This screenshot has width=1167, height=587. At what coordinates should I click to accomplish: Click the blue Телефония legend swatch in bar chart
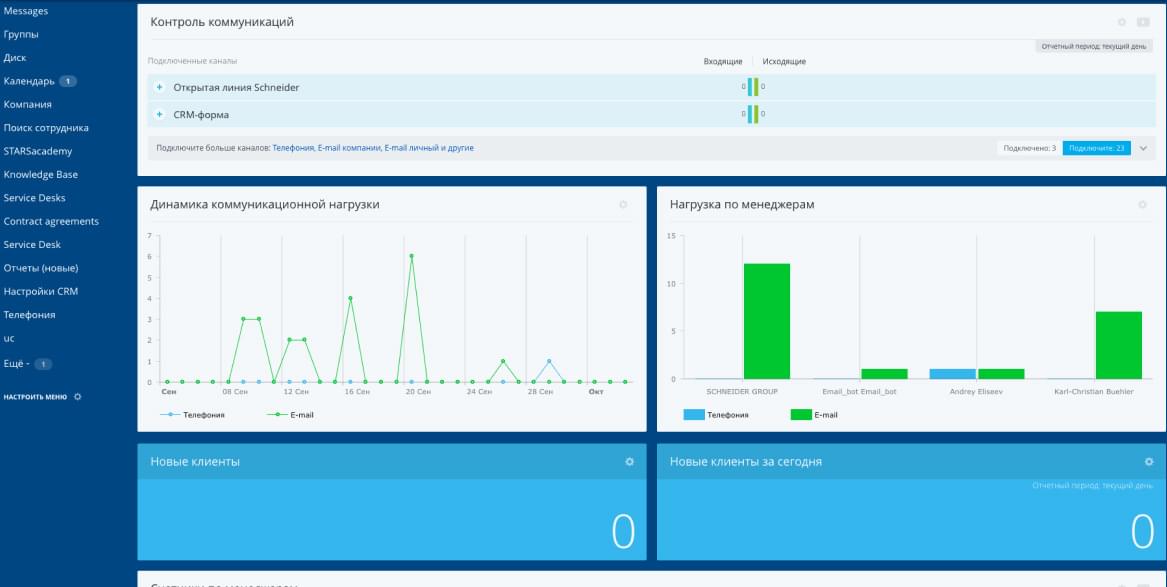694,414
